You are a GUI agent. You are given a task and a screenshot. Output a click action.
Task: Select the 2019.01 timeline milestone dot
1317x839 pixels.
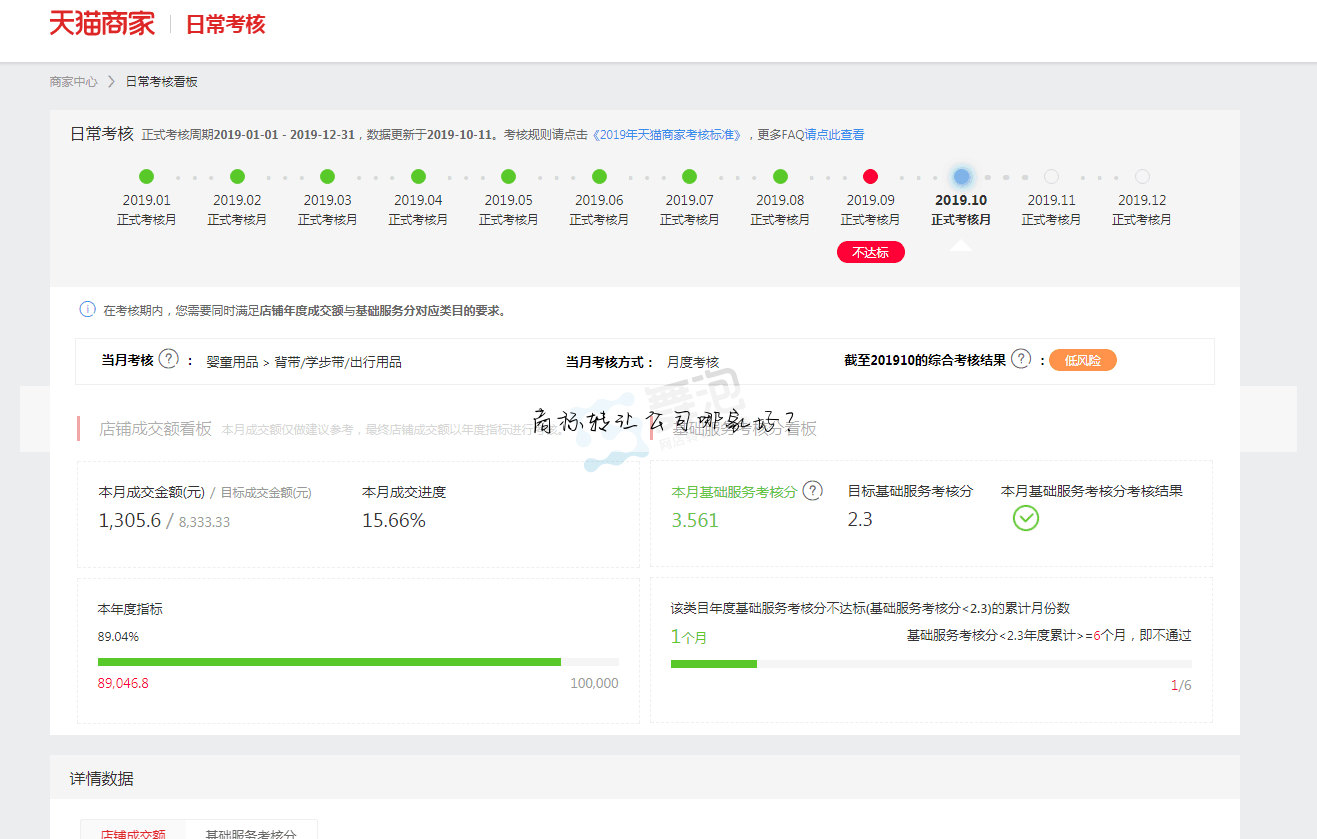146,176
